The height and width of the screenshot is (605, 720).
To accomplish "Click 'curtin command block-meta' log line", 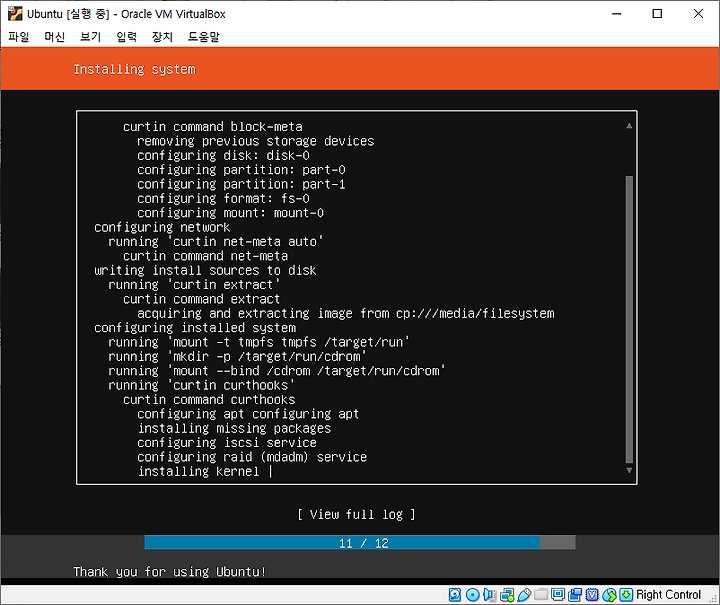I will click(213, 127).
